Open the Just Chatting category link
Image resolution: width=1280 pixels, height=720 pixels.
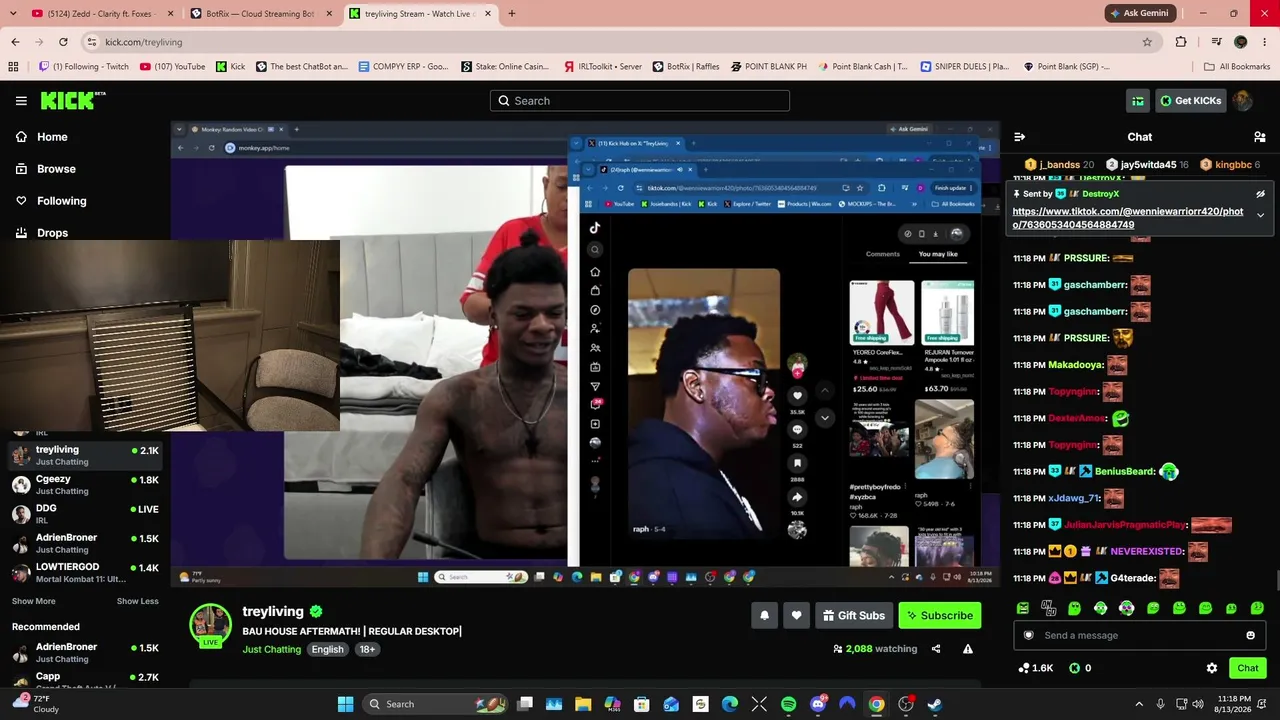[271, 649]
